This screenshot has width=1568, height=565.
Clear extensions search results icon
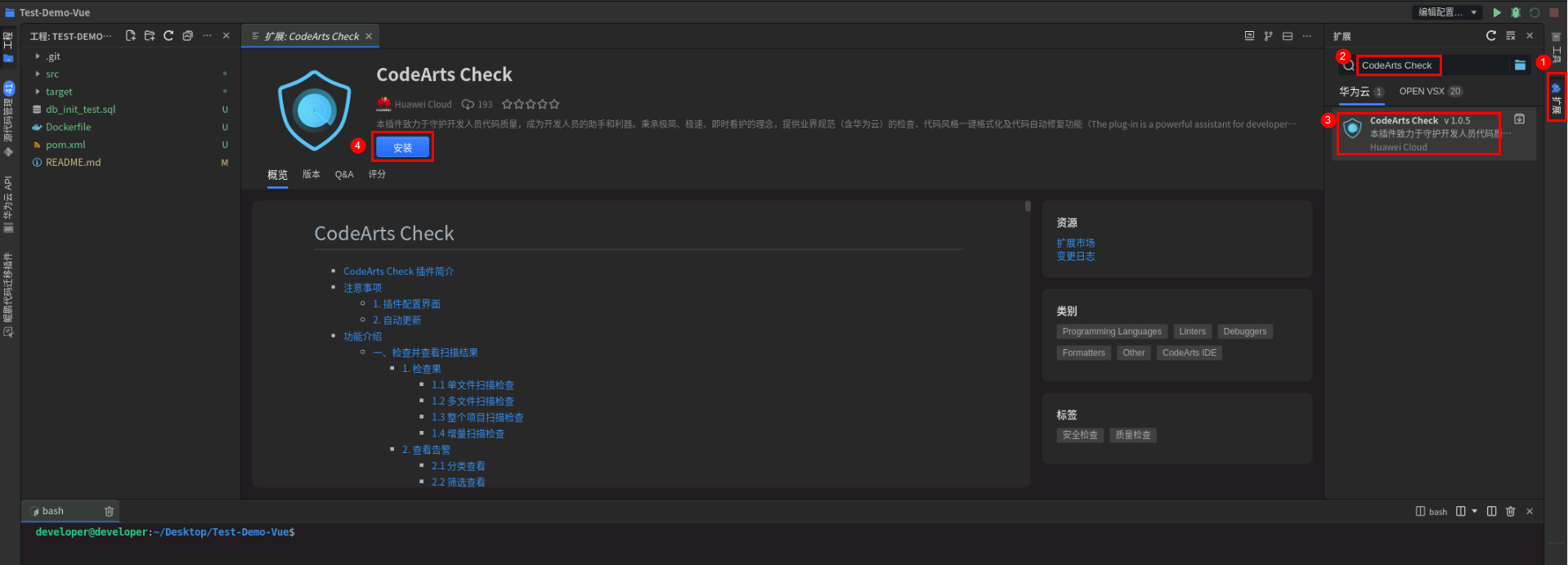1511,36
